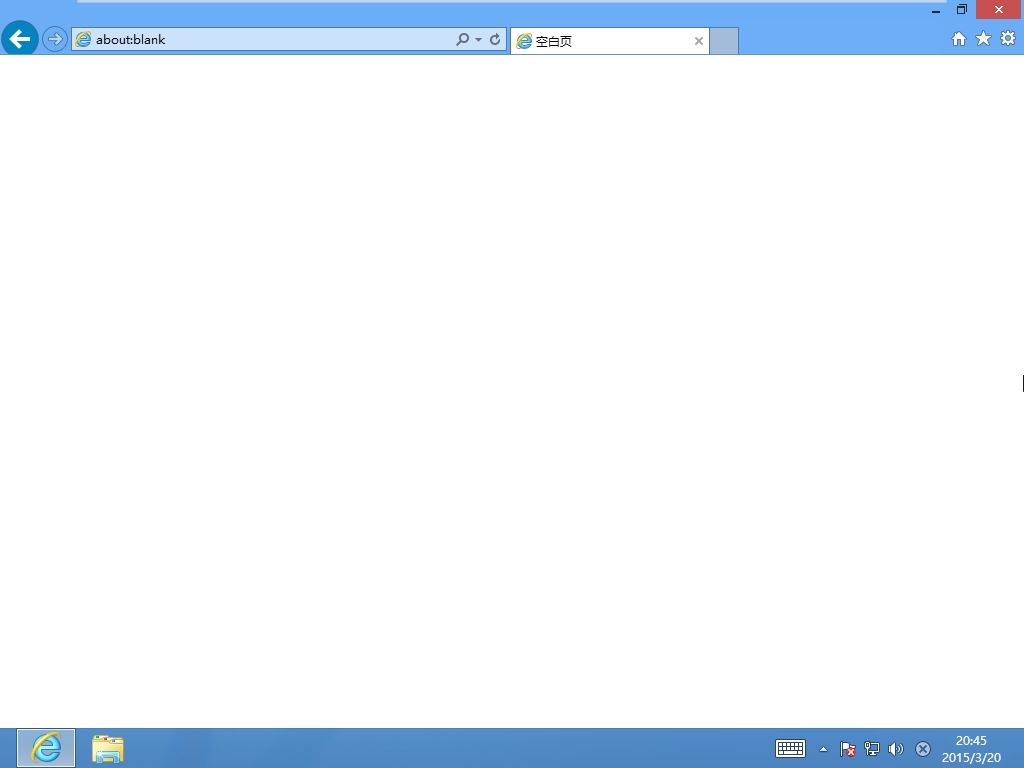
Task: Expand the address bar autocomplete dropdown arrow
Action: click(479, 39)
